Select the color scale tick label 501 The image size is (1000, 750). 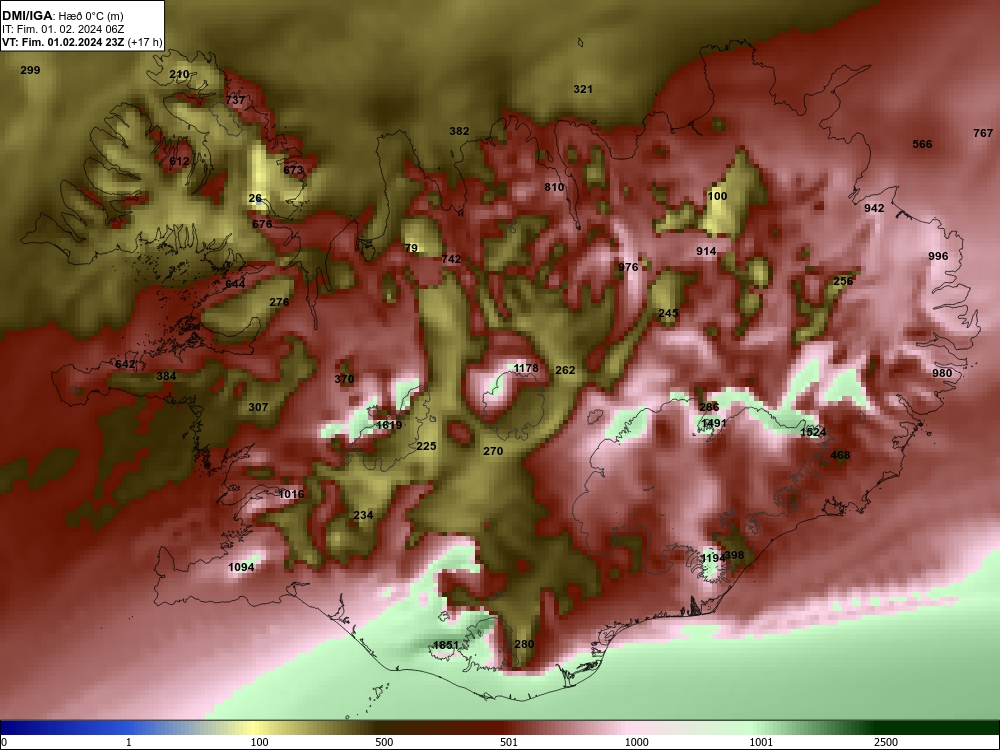point(509,742)
